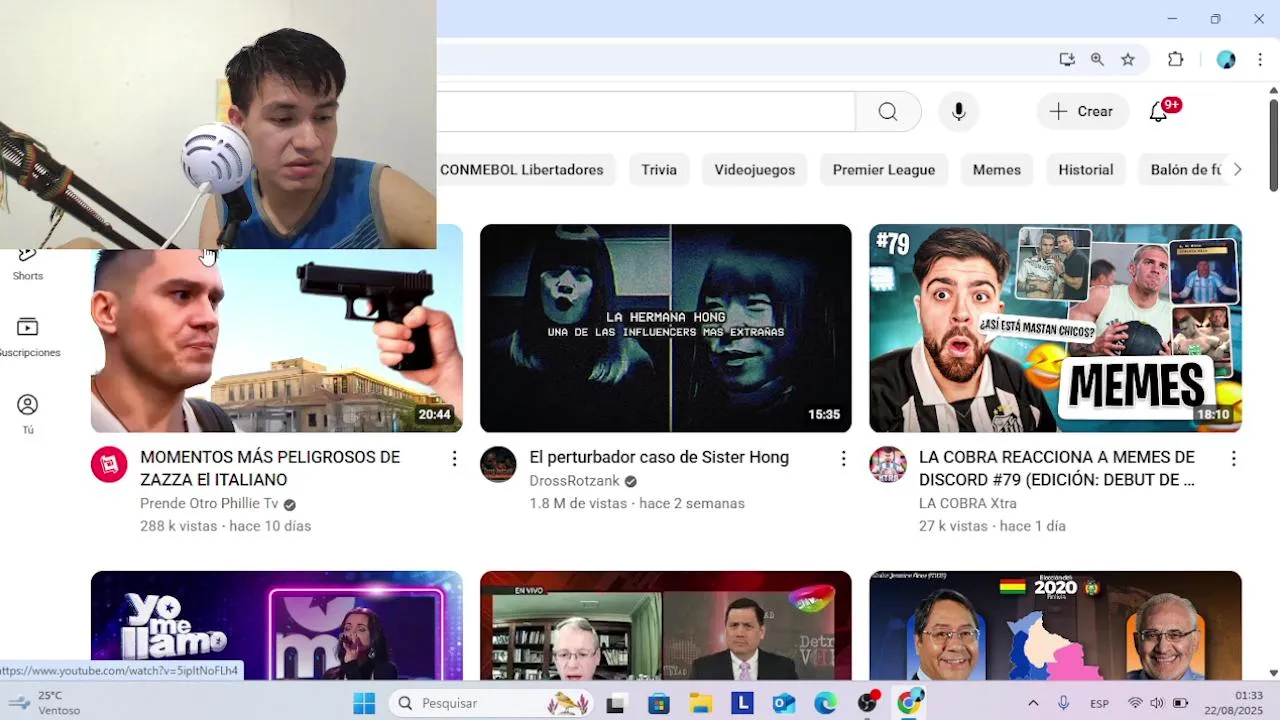The height and width of the screenshot is (720, 1280).
Task: Open Task View on the taskbar
Action: [x=615, y=704]
